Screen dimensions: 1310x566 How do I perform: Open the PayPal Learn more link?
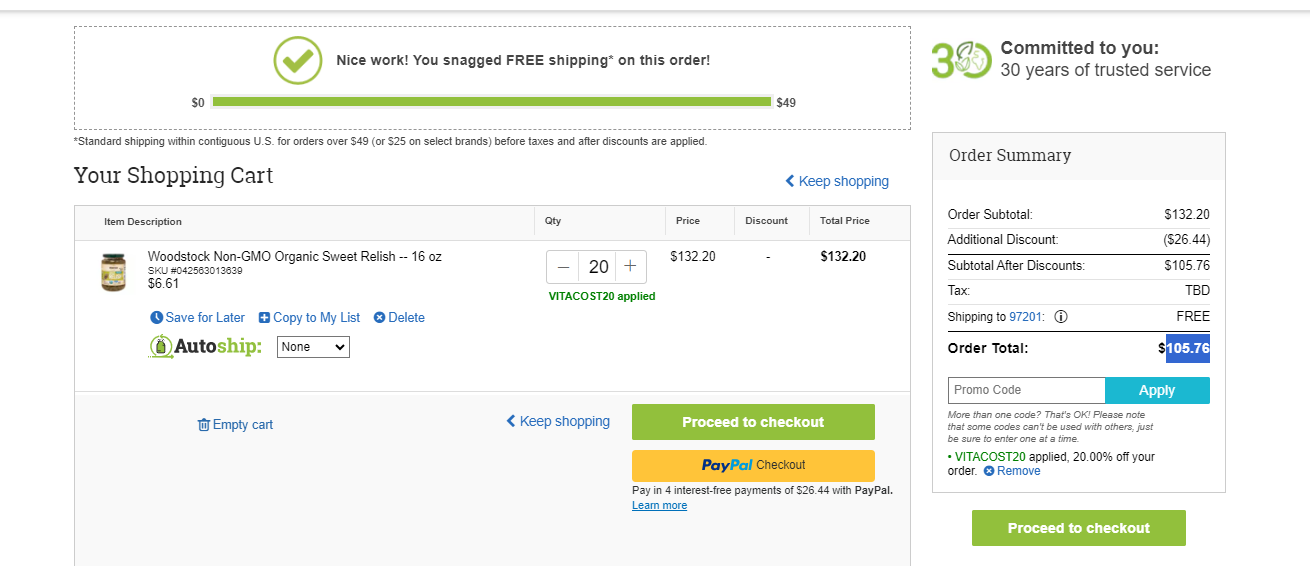[x=659, y=505]
